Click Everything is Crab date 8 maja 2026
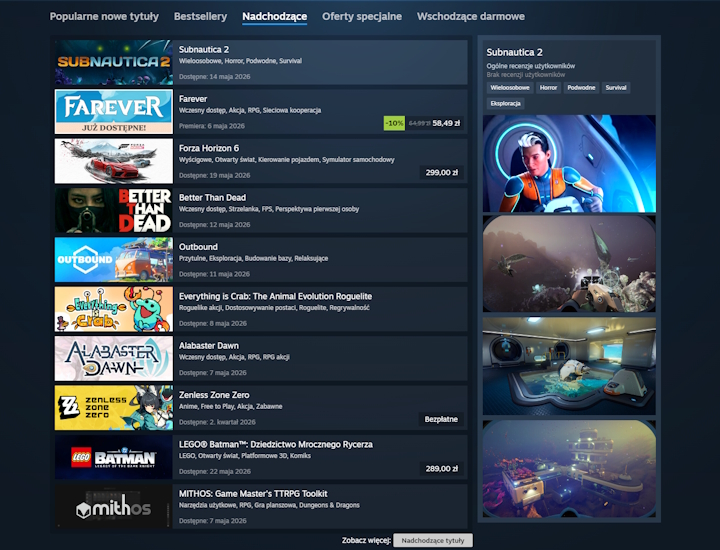 point(213,323)
